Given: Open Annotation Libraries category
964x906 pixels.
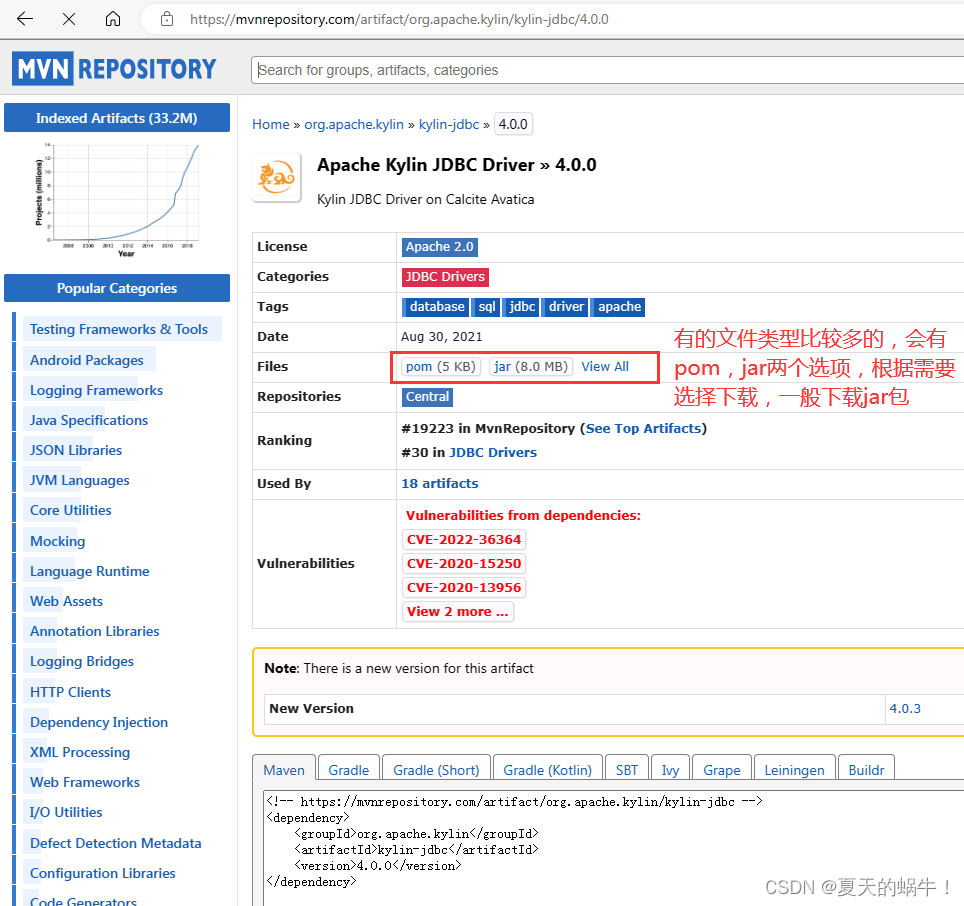Looking at the screenshot, I should click(95, 632).
